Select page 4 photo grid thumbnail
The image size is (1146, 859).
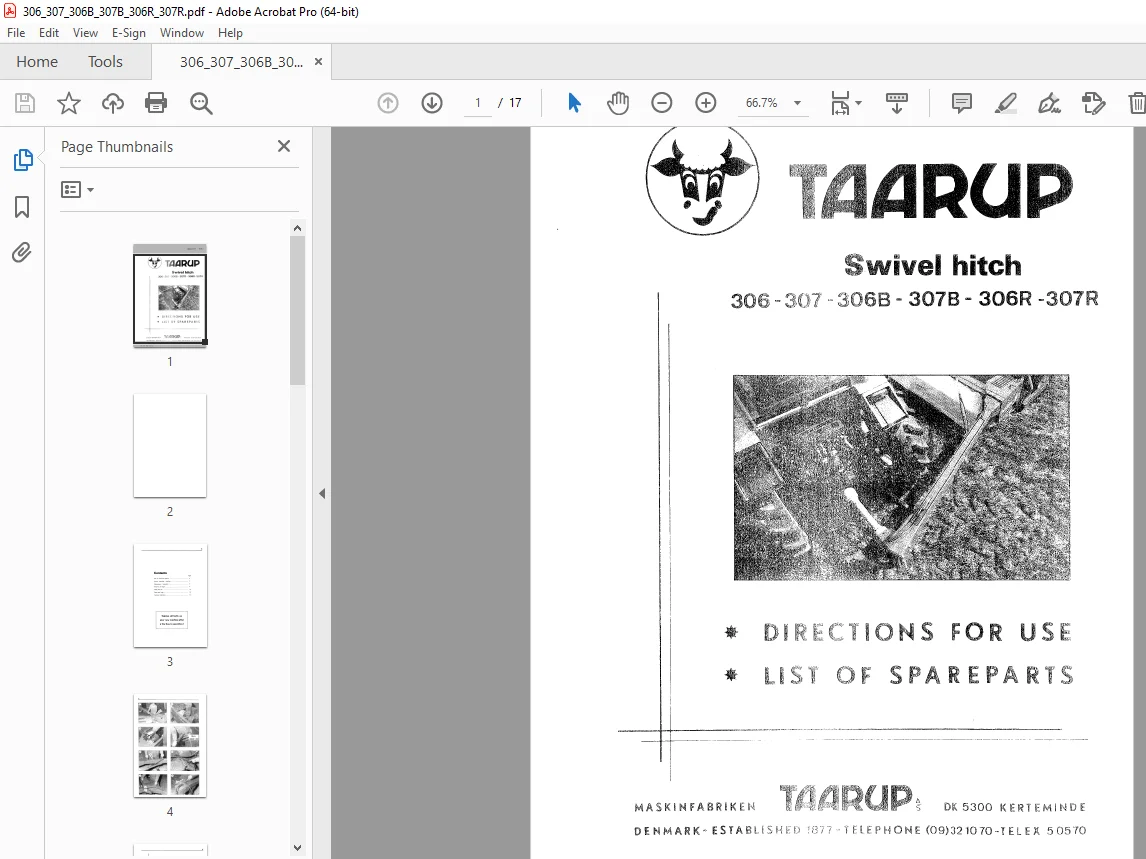click(x=170, y=746)
